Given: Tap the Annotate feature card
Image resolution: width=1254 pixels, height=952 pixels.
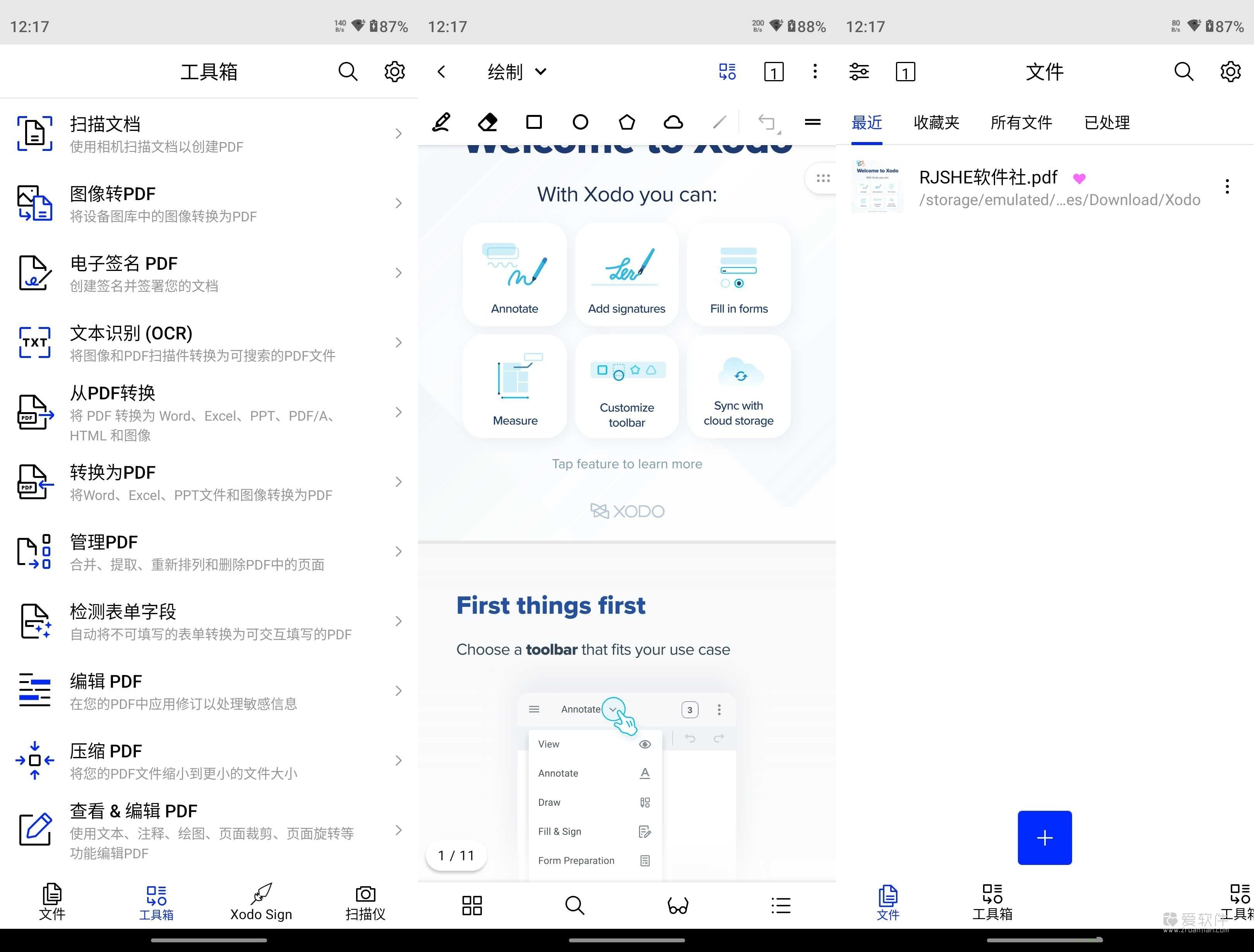Looking at the screenshot, I should [x=514, y=274].
